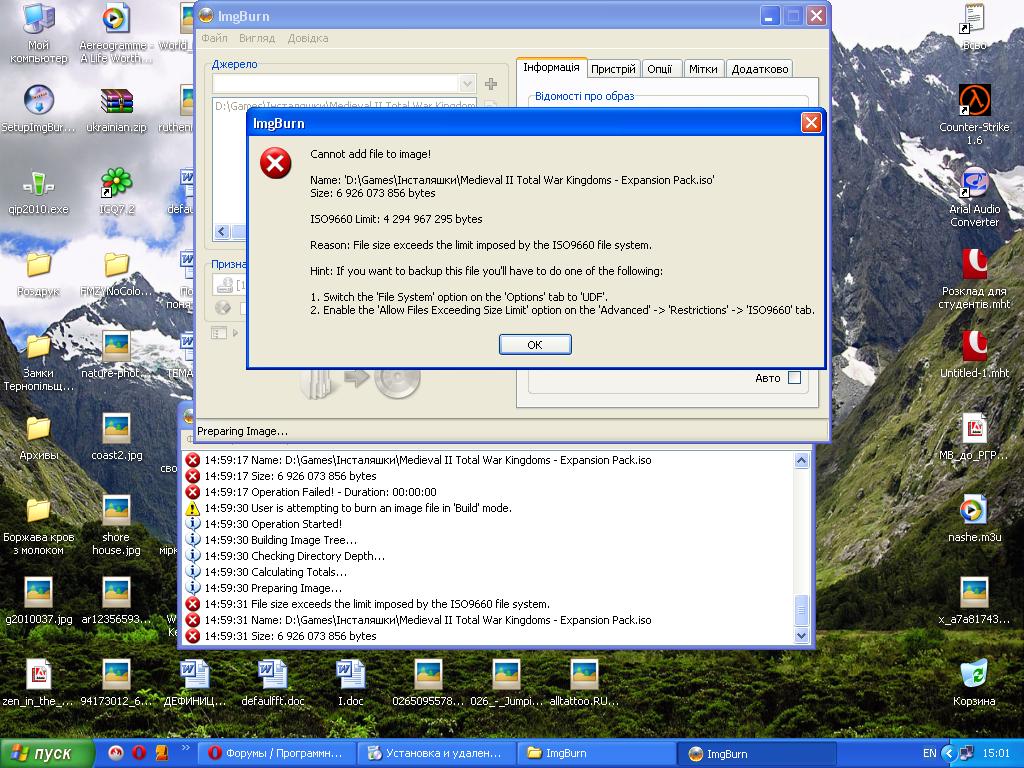Image resolution: width=1024 pixels, height=768 pixels.
Task: Switch to the Додатково tab
Action: 760,69
